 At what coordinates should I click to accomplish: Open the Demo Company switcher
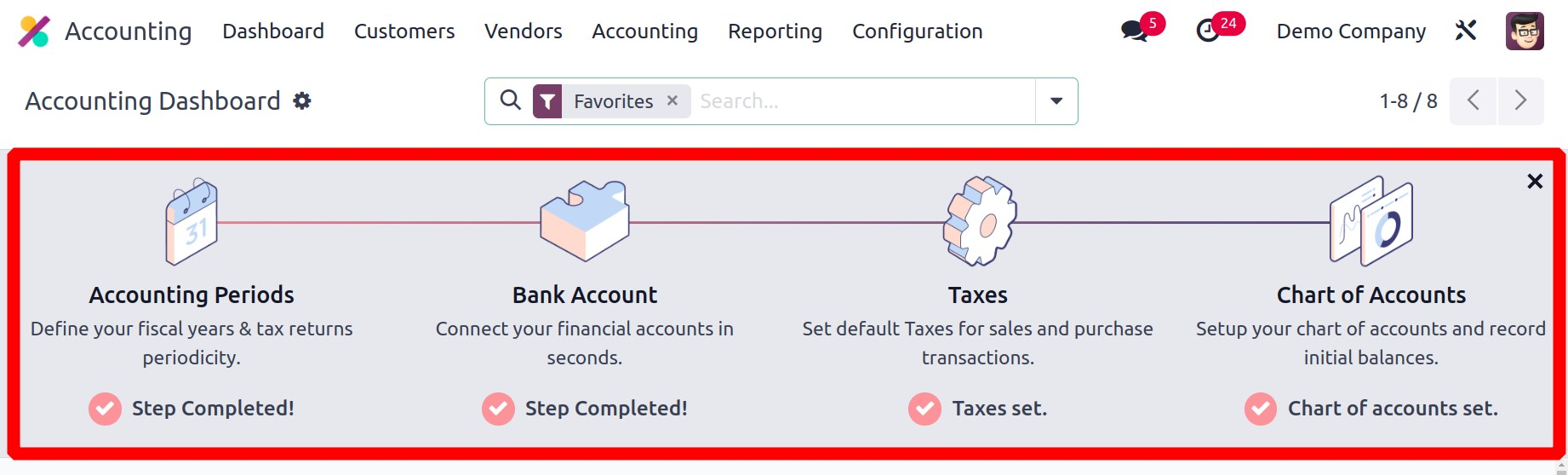click(1351, 31)
